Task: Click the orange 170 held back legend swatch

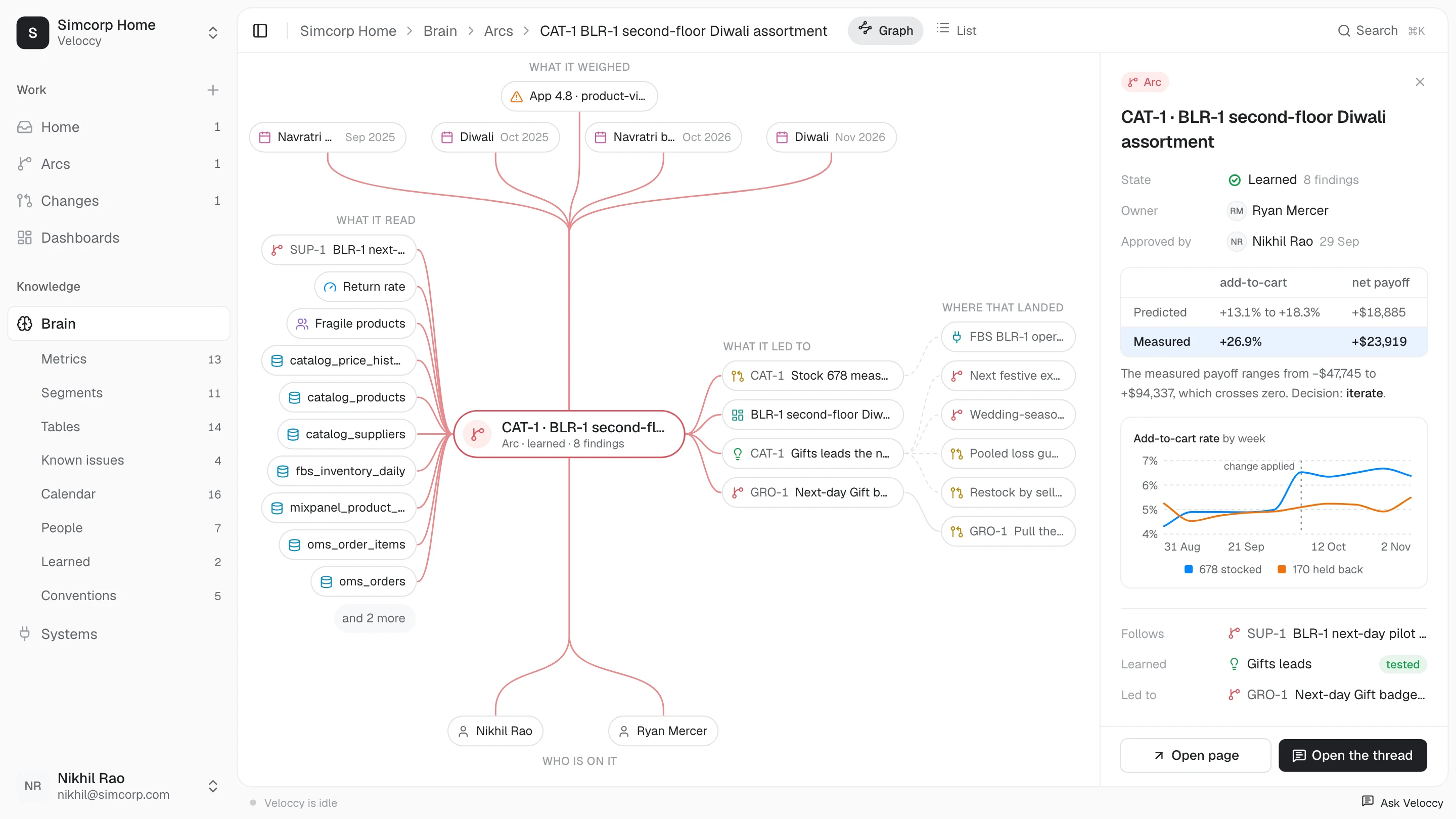Action: click(x=1282, y=569)
